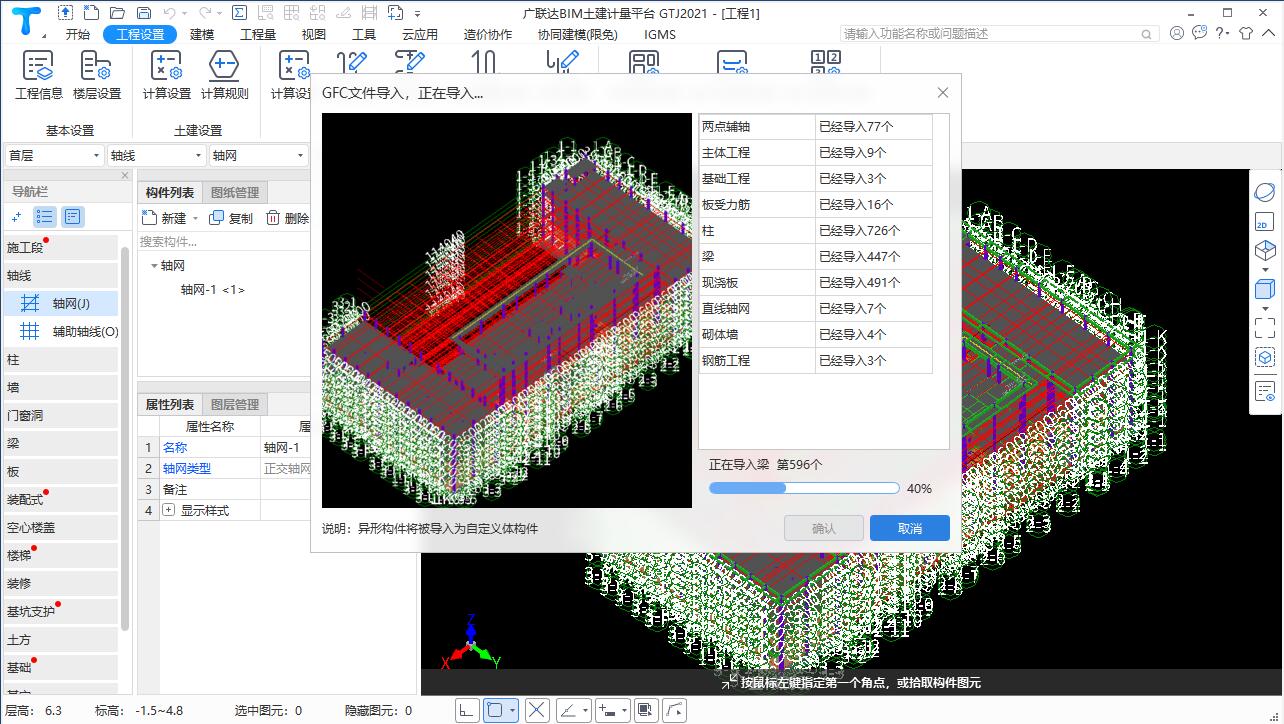Click the cross snap icon in the status bar

point(537,710)
